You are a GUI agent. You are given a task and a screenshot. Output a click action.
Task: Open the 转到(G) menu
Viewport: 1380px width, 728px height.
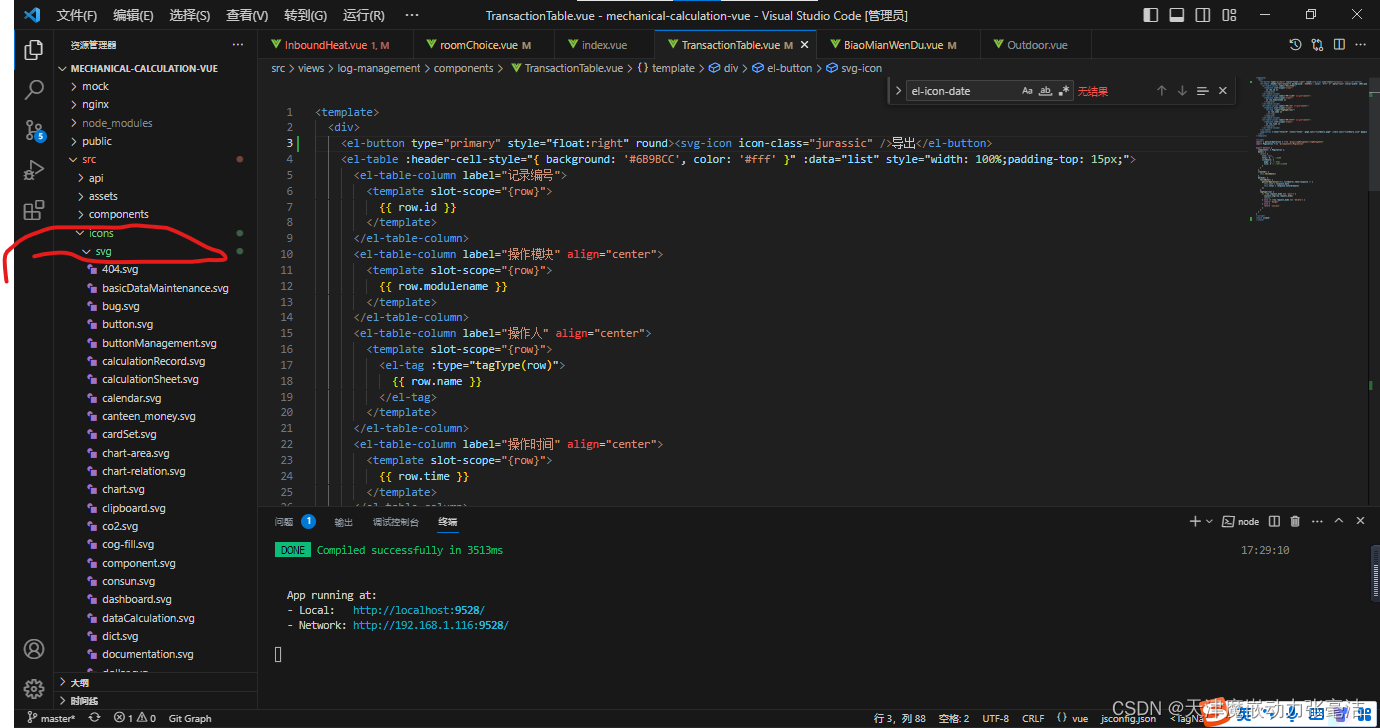click(305, 15)
